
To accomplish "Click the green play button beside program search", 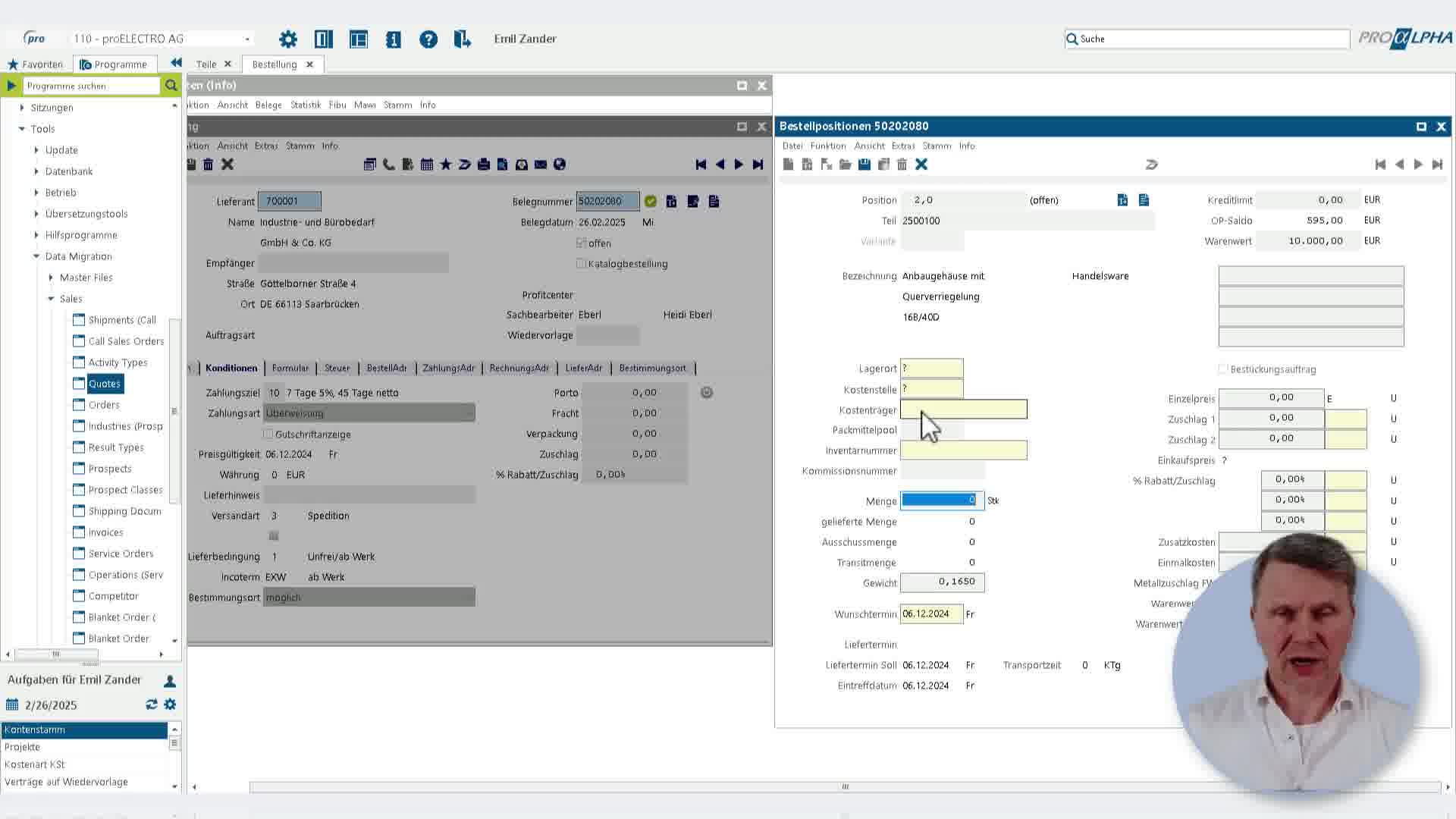I will click(11, 86).
